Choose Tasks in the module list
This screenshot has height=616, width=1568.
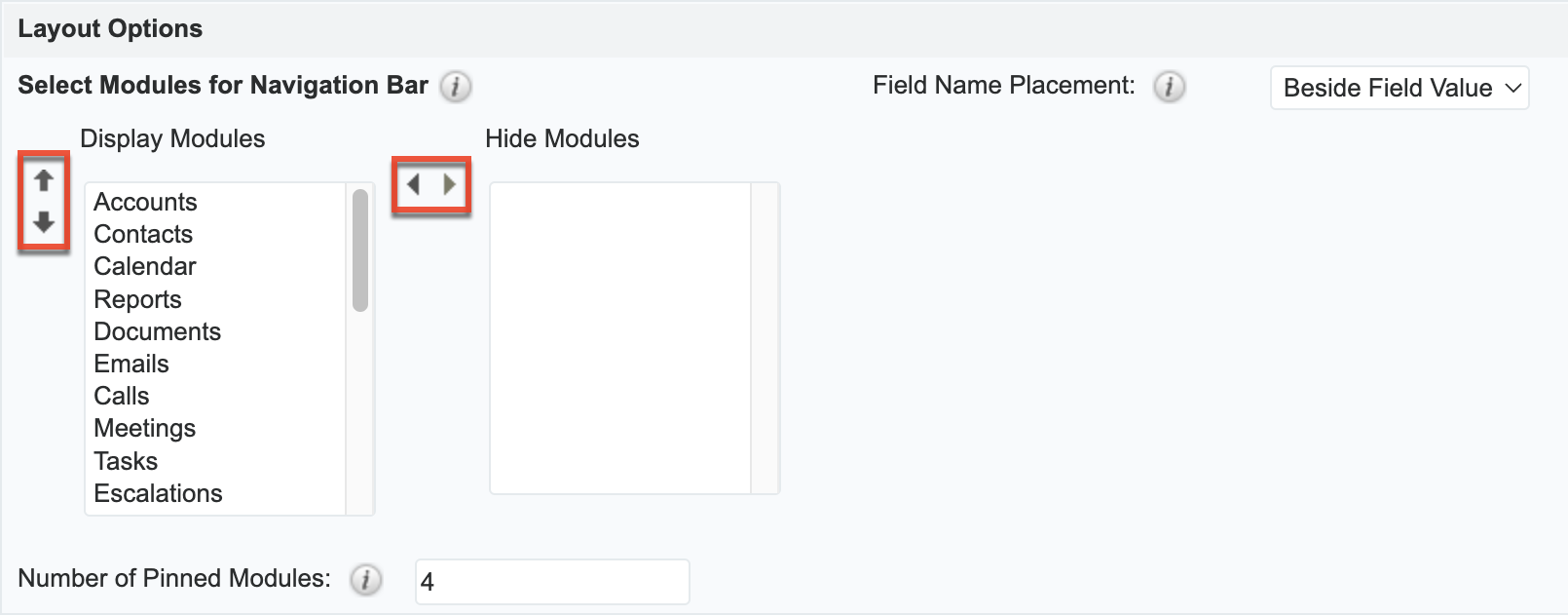[x=126, y=461]
